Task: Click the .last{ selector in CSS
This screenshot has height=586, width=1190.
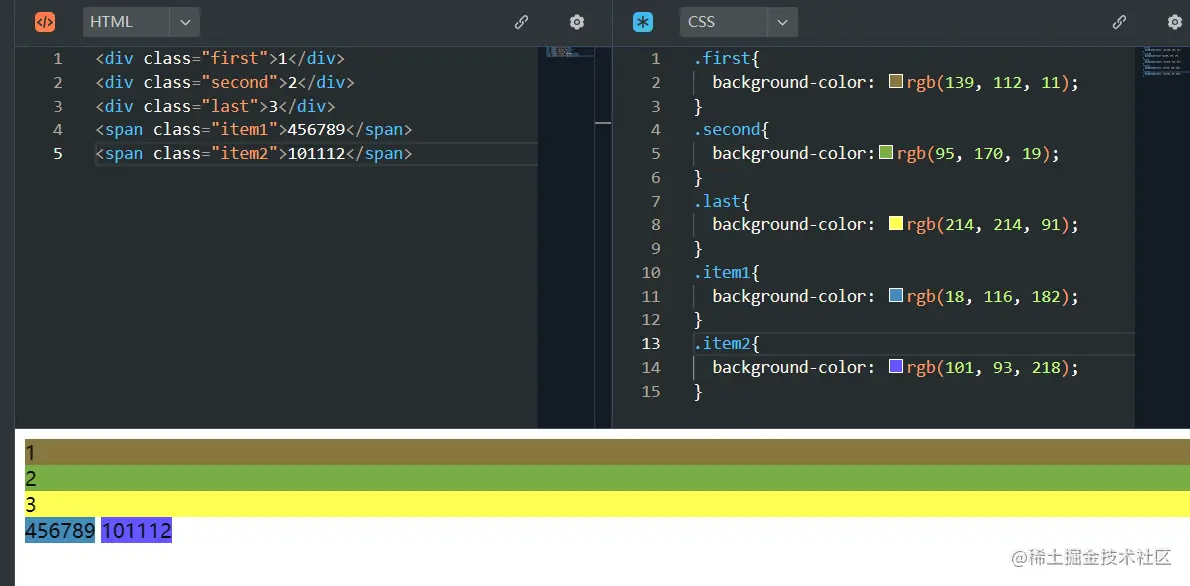Action: 721,201
